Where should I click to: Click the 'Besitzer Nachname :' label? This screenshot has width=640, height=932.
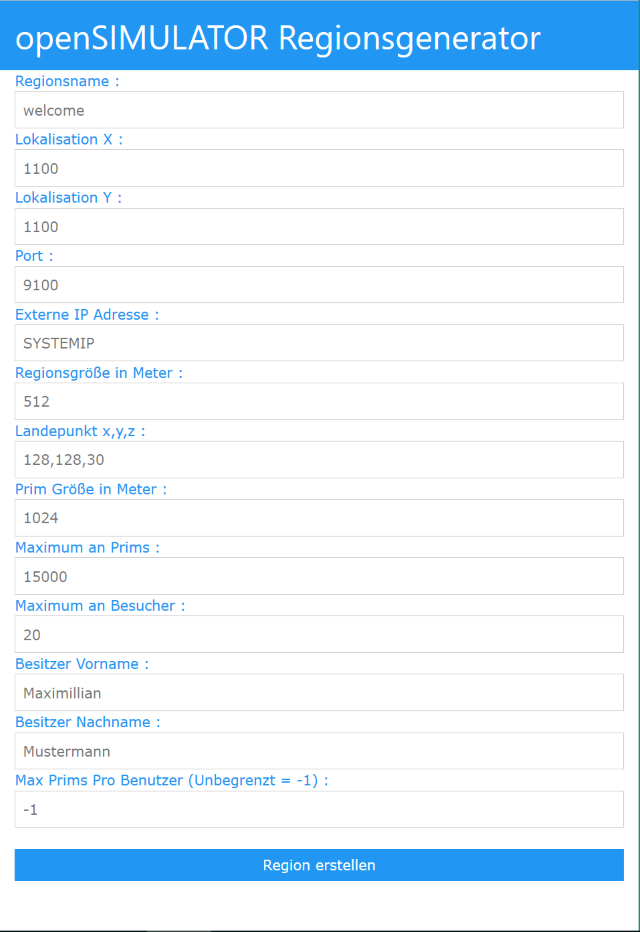click(88, 722)
